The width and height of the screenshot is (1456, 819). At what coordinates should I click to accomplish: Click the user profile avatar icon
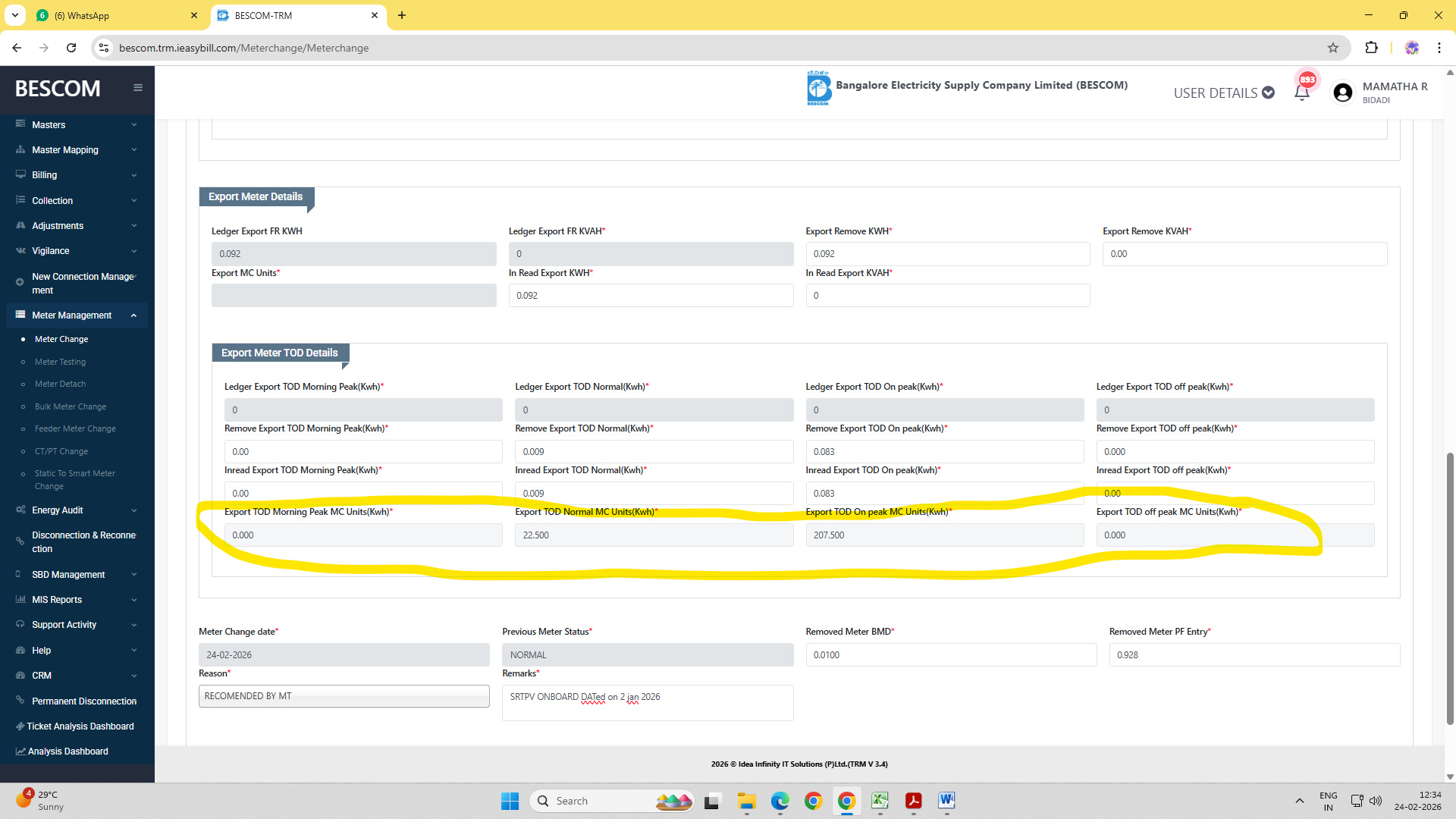(x=1342, y=93)
